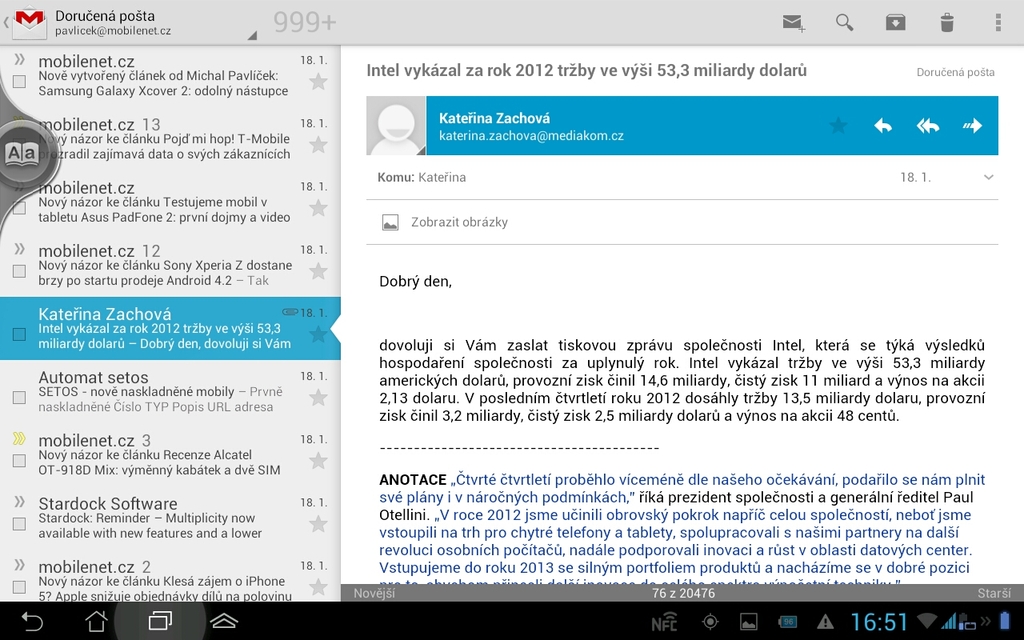Open the overflow menu in the action bar
The width and height of the screenshot is (1024, 640).
coord(995,20)
